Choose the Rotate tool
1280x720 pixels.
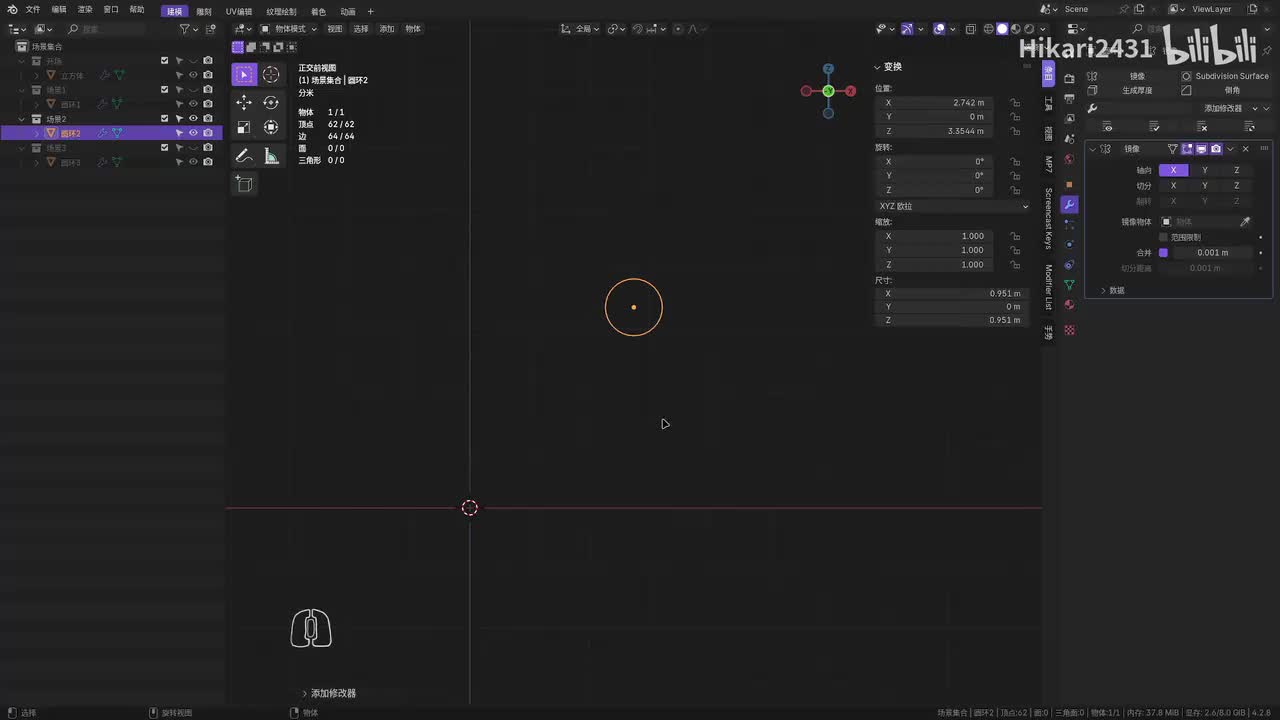(x=271, y=102)
